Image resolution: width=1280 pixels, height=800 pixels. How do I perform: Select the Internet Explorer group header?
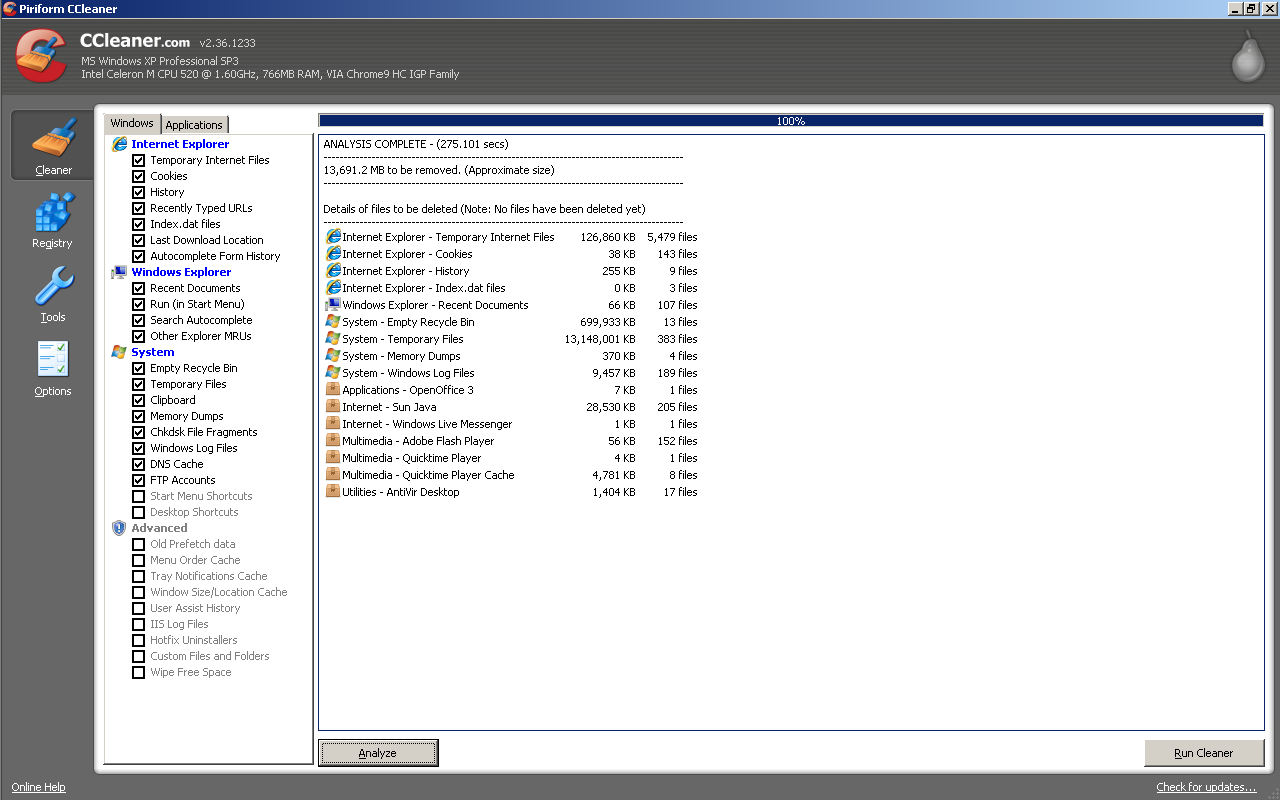[180, 144]
